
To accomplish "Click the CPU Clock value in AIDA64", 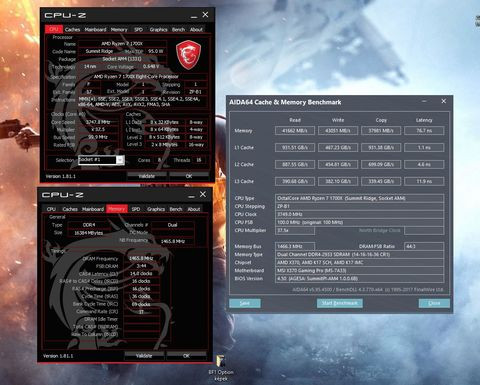I will coord(359,214).
